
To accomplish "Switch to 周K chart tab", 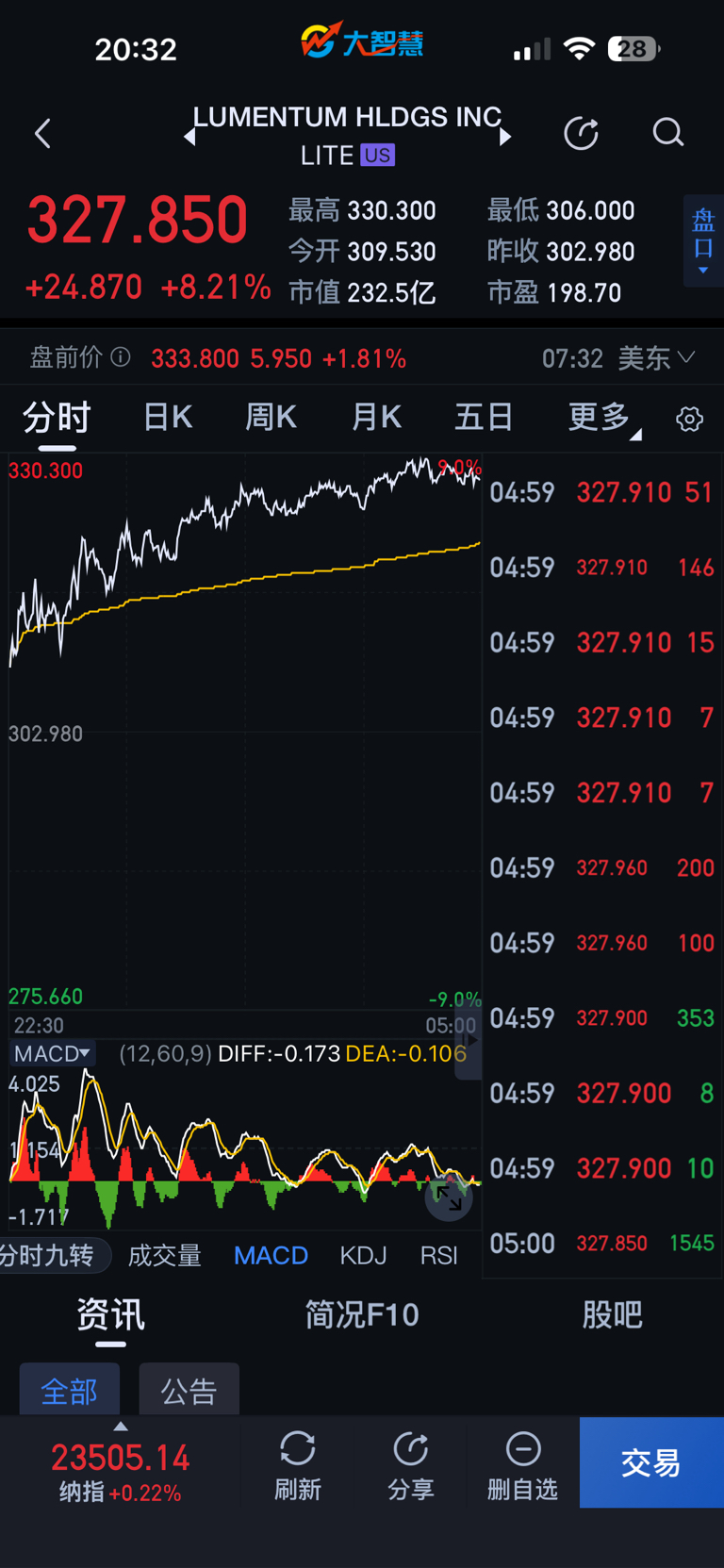I will 271,417.
